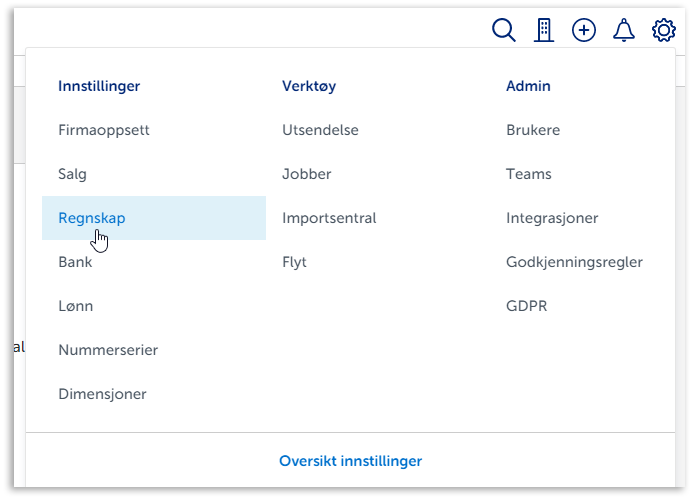The width and height of the screenshot is (695, 501).
Task: Go to Bank settings
Action: [x=75, y=262]
